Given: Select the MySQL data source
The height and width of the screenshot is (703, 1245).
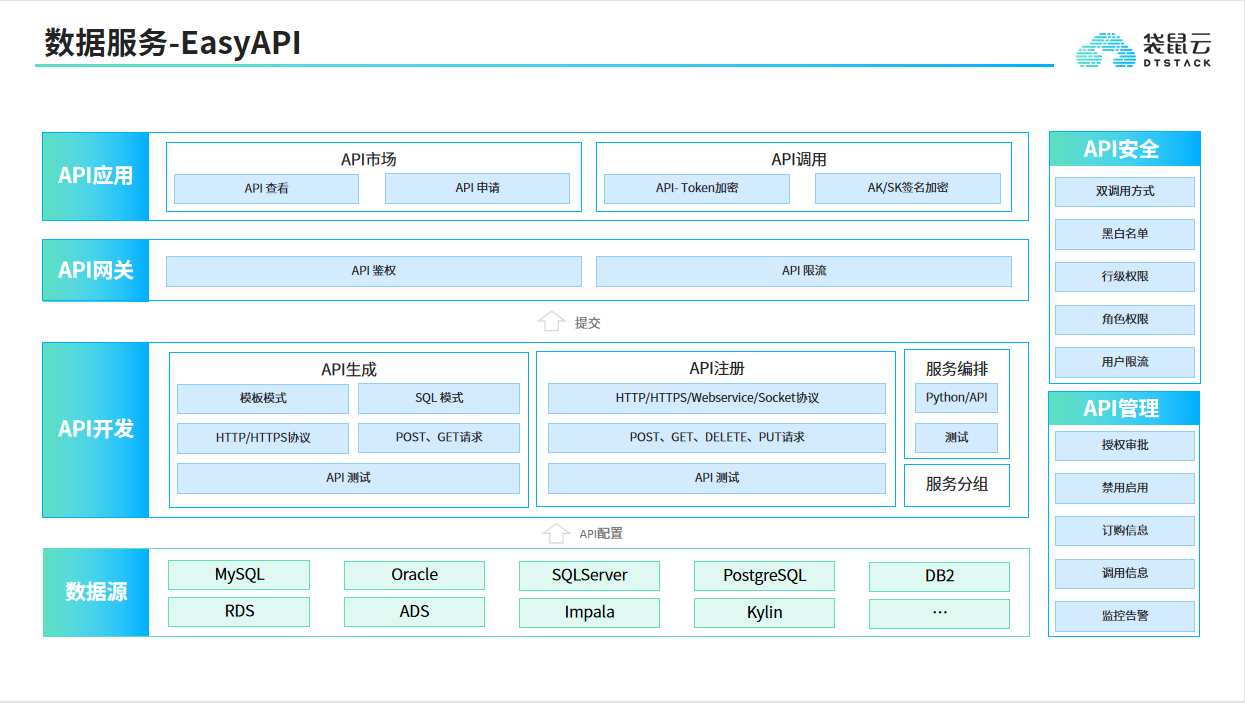Looking at the screenshot, I should click(239, 575).
